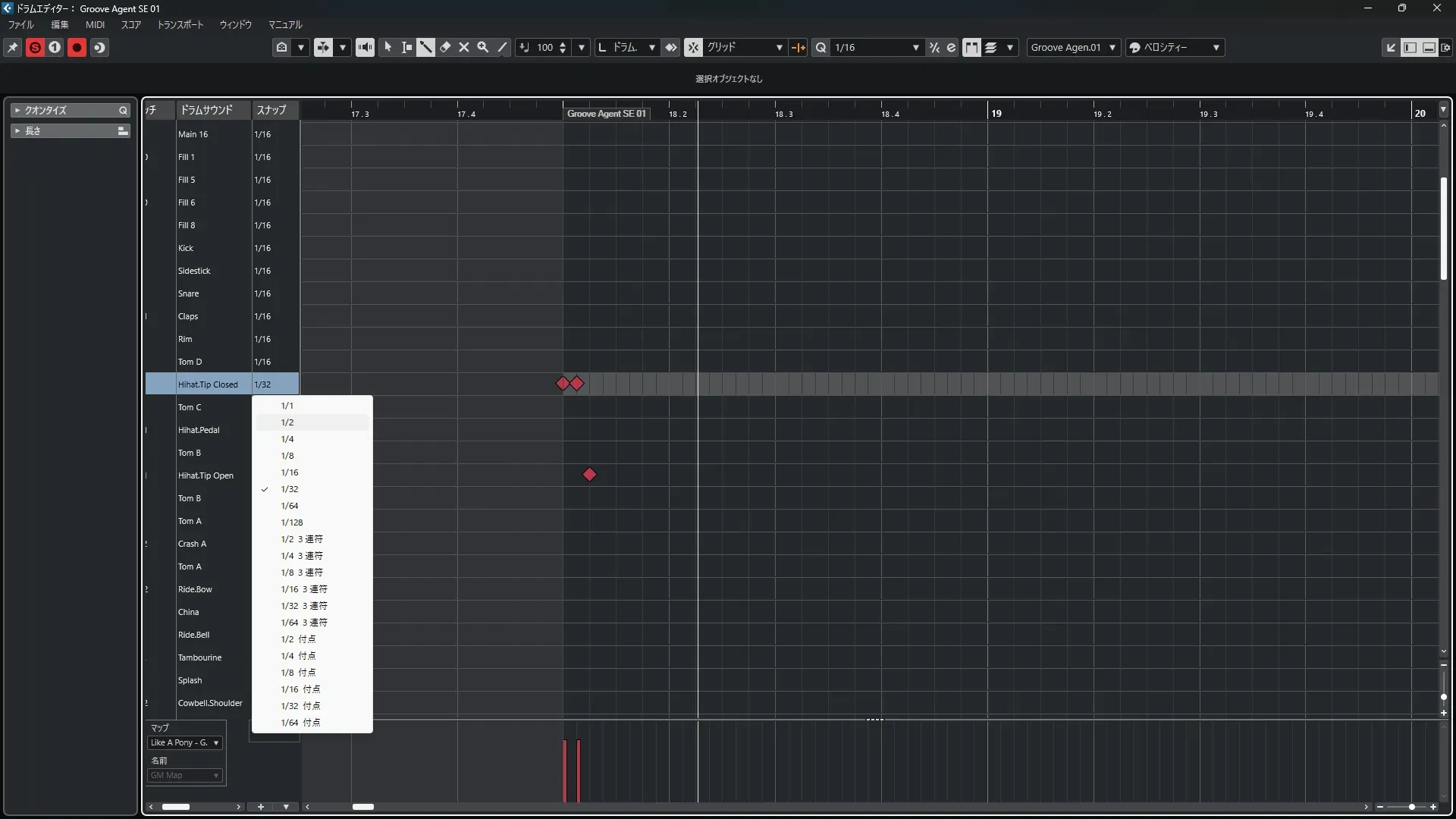1456x819 pixels.
Task: Adjust the horizontal zoom slider at bottom right
Action: pos(1411,807)
